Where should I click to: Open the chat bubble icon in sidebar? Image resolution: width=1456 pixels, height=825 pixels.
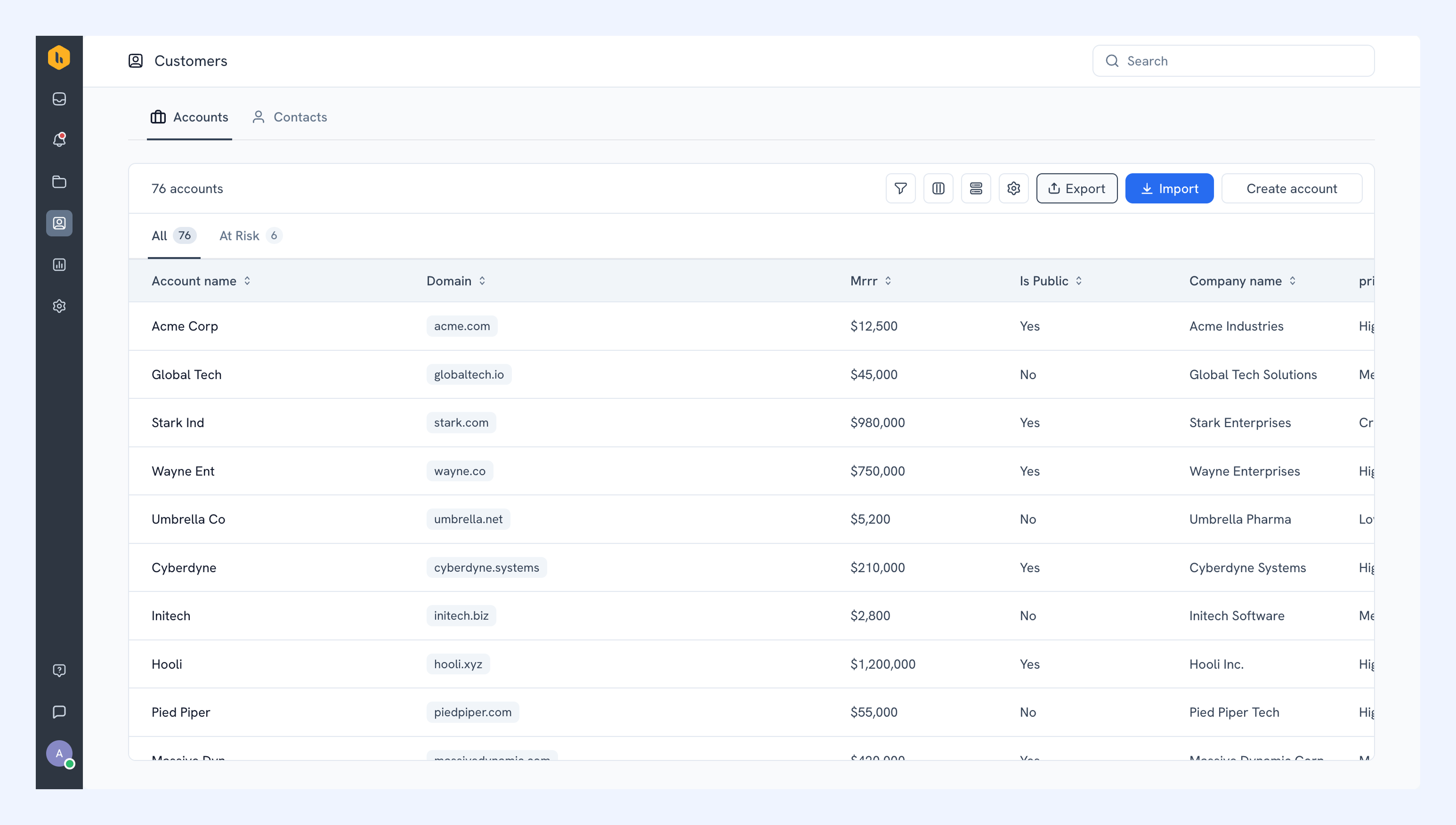tap(59, 712)
